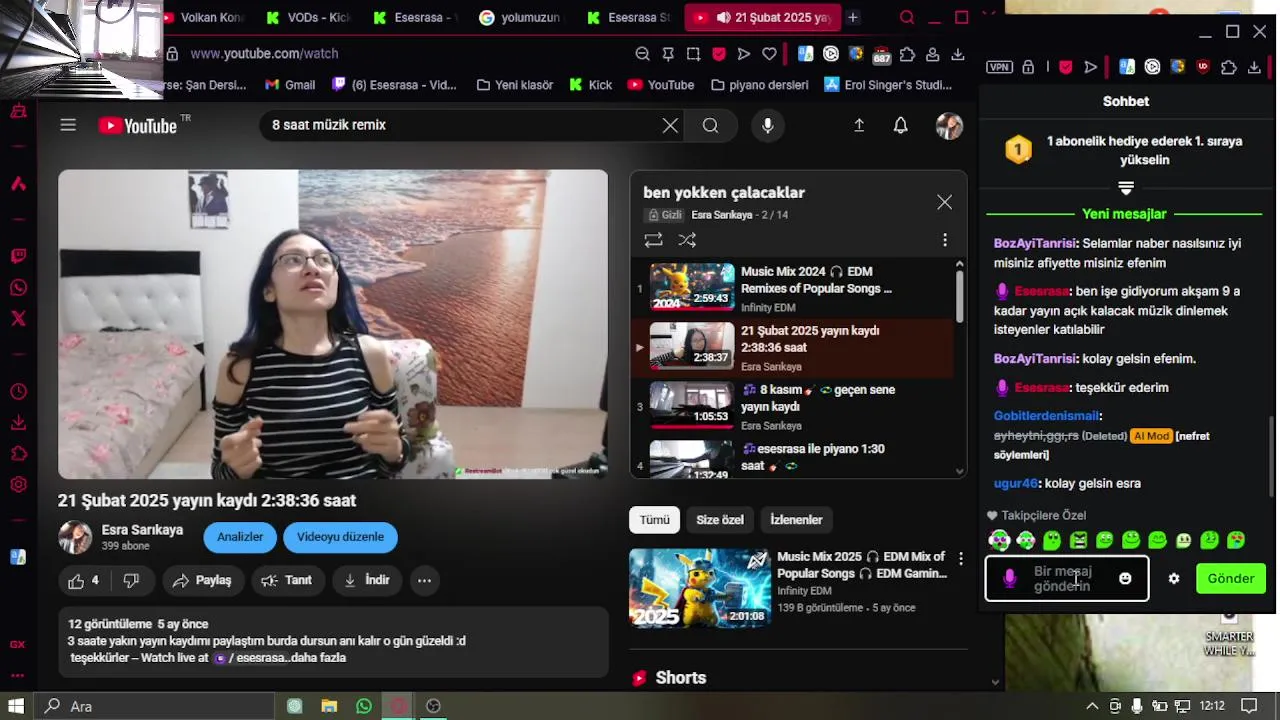Switch to the 'Esesrasa St' tab
The width and height of the screenshot is (1280, 720).
tap(628, 17)
